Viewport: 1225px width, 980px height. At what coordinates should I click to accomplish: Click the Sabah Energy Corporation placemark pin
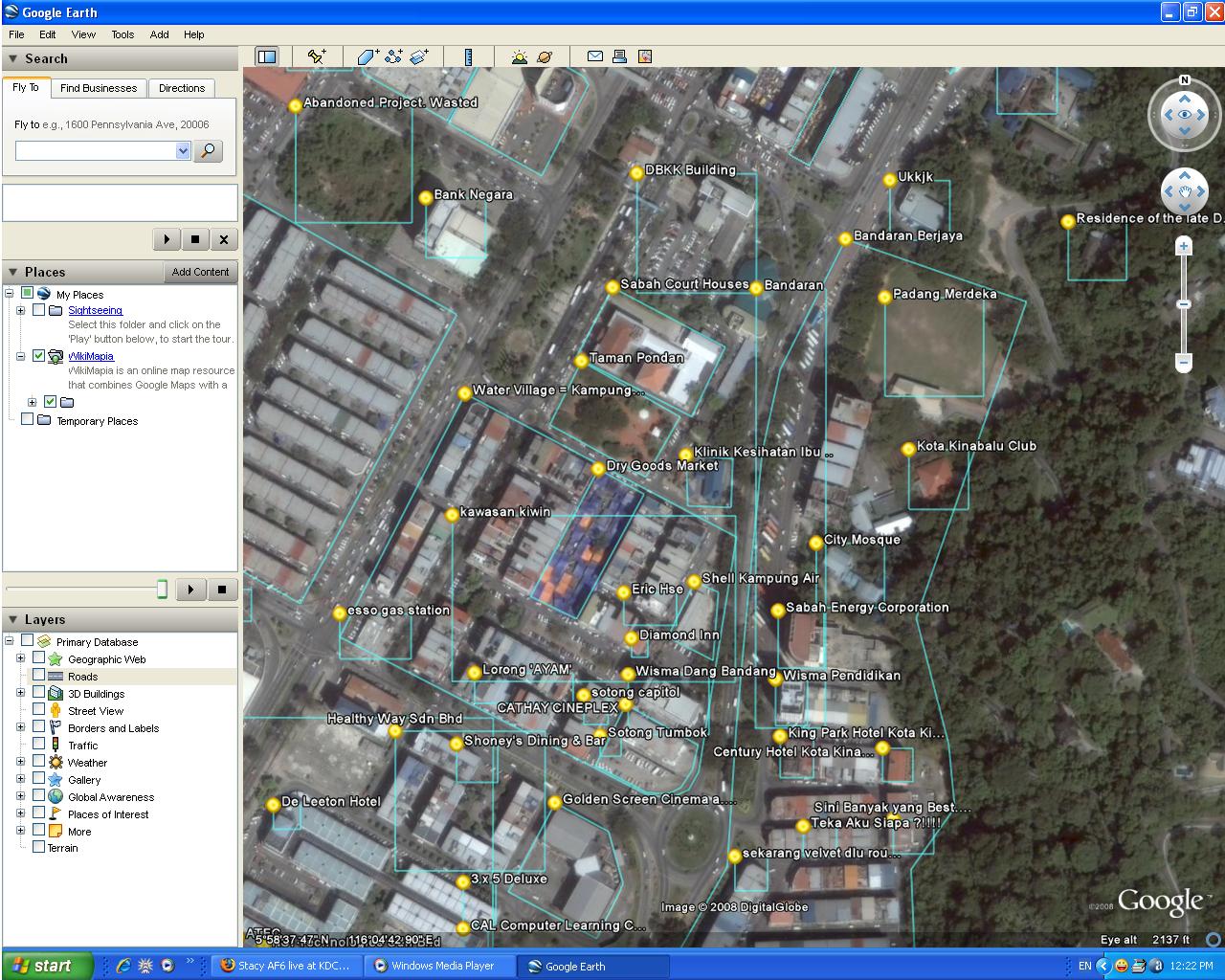click(778, 611)
